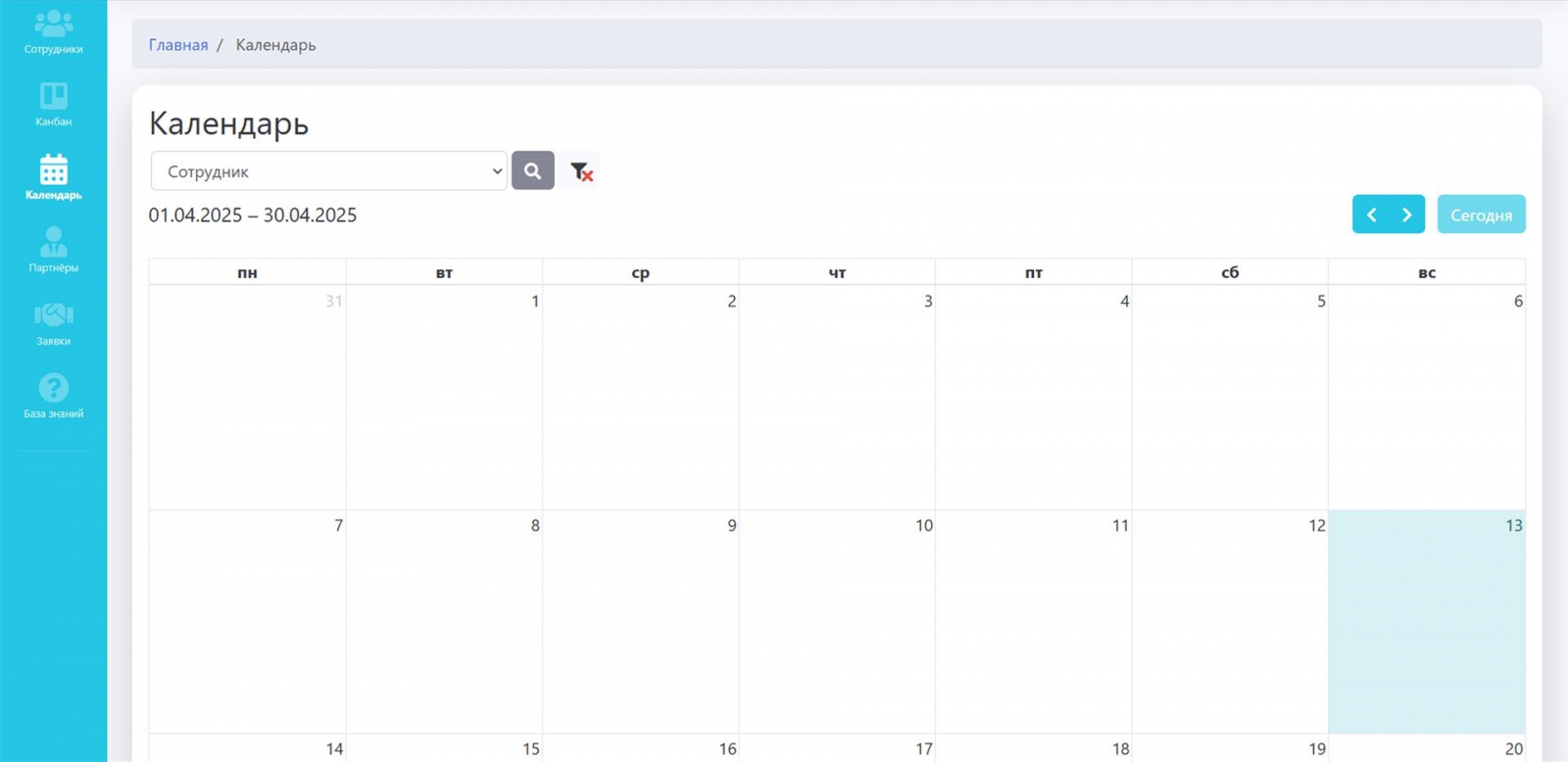The width and height of the screenshot is (1568, 762).
Task: Click the Сегодня button
Action: pos(1481,214)
